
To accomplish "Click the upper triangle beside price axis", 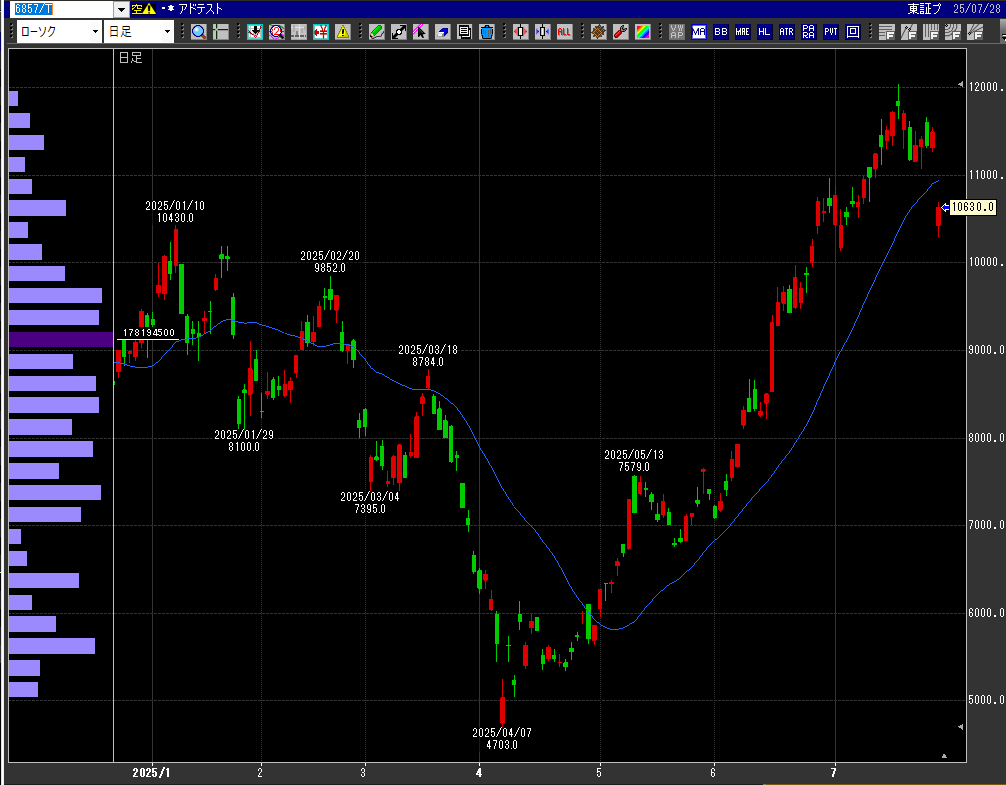I will [x=960, y=84].
